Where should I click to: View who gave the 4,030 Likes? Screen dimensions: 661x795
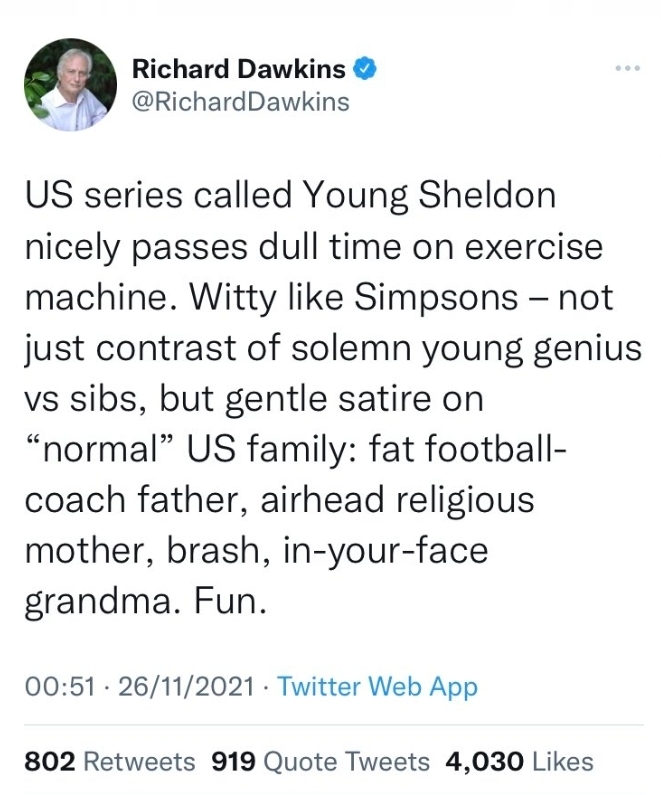tap(520, 762)
